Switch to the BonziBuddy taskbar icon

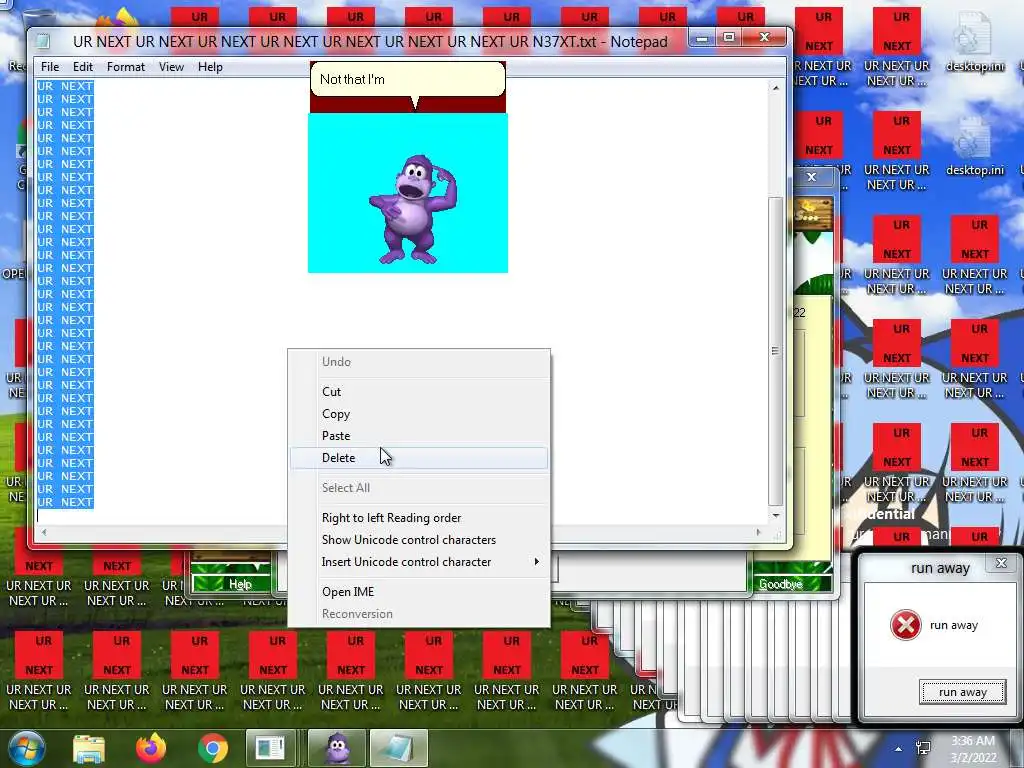point(337,749)
